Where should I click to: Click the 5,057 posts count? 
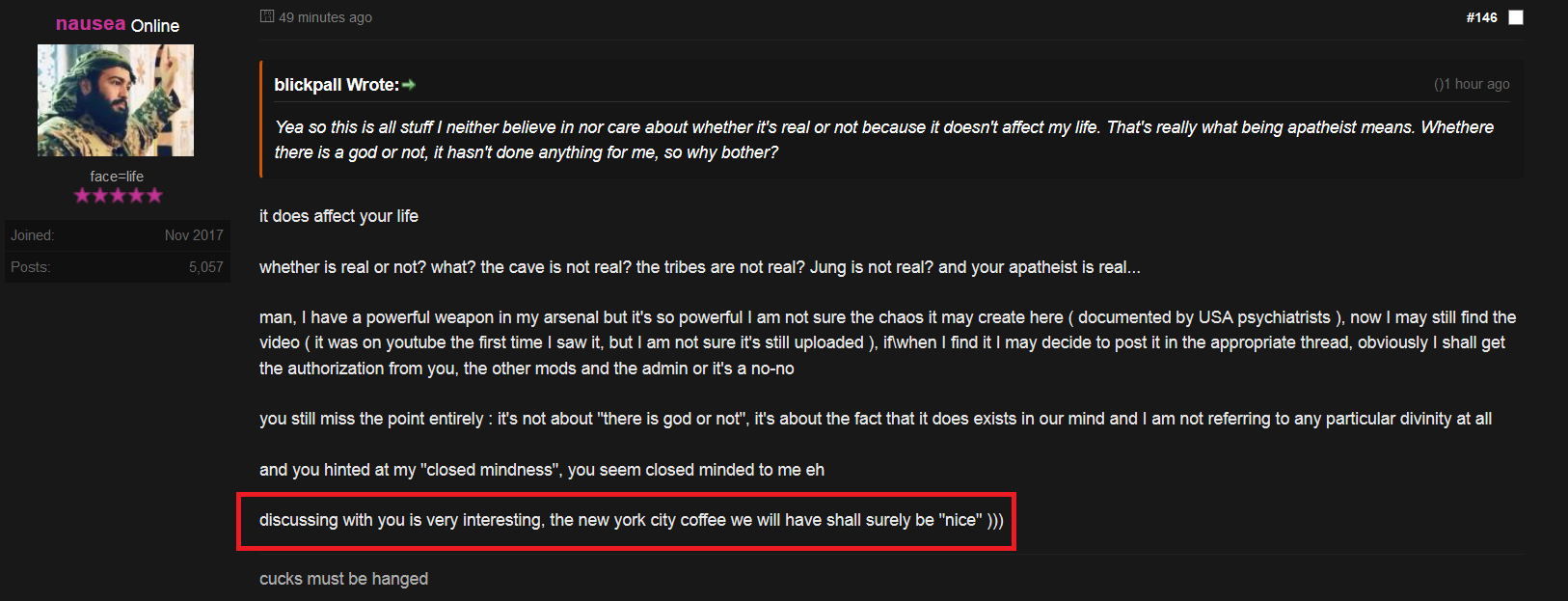tap(205, 267)
